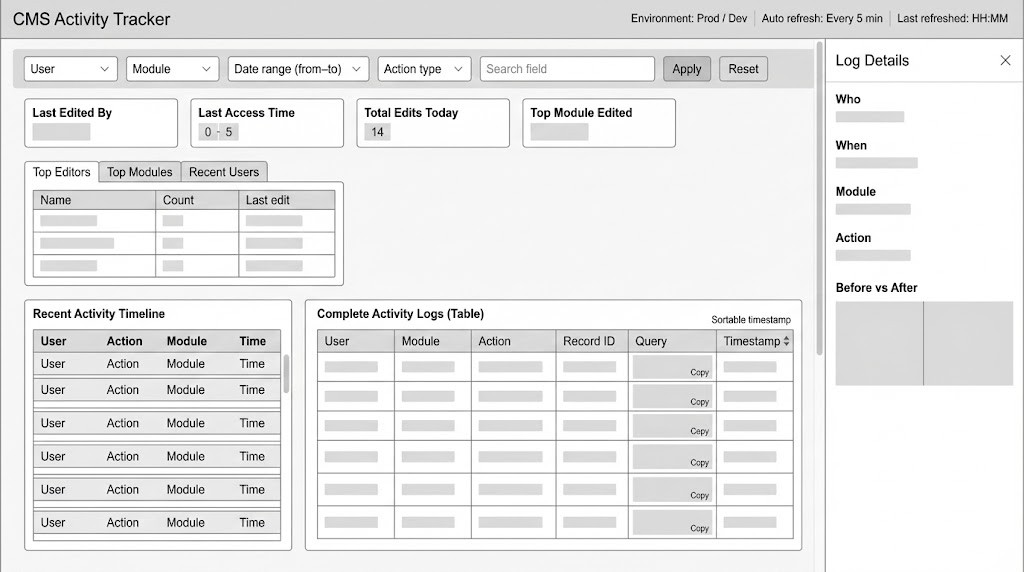Click the CMS Activity Tracker title
Image resolution: width=1024 pixels, height=572 pixels.
click(x=91, y=19)
